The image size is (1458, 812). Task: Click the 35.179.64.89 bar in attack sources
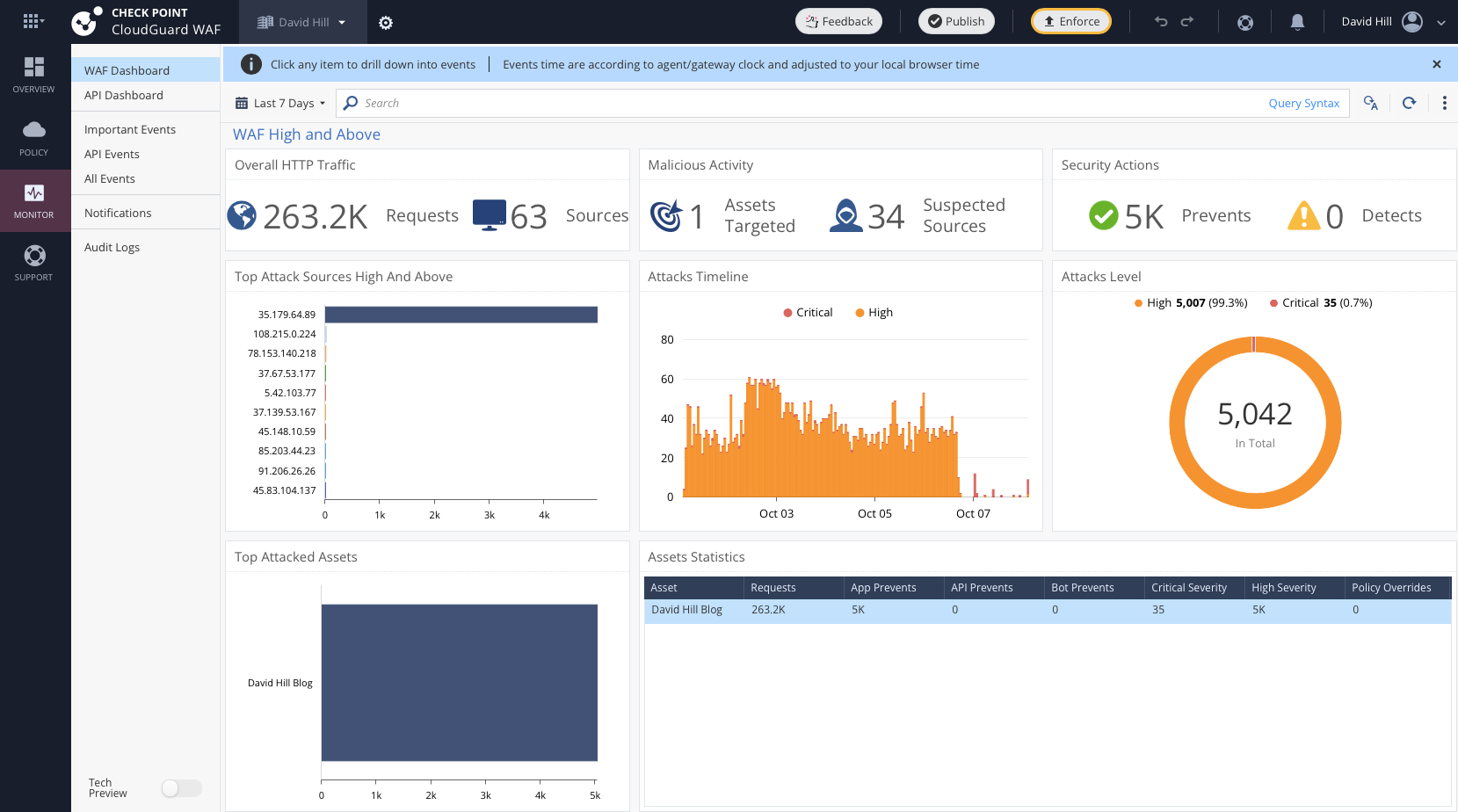(461, 315)
